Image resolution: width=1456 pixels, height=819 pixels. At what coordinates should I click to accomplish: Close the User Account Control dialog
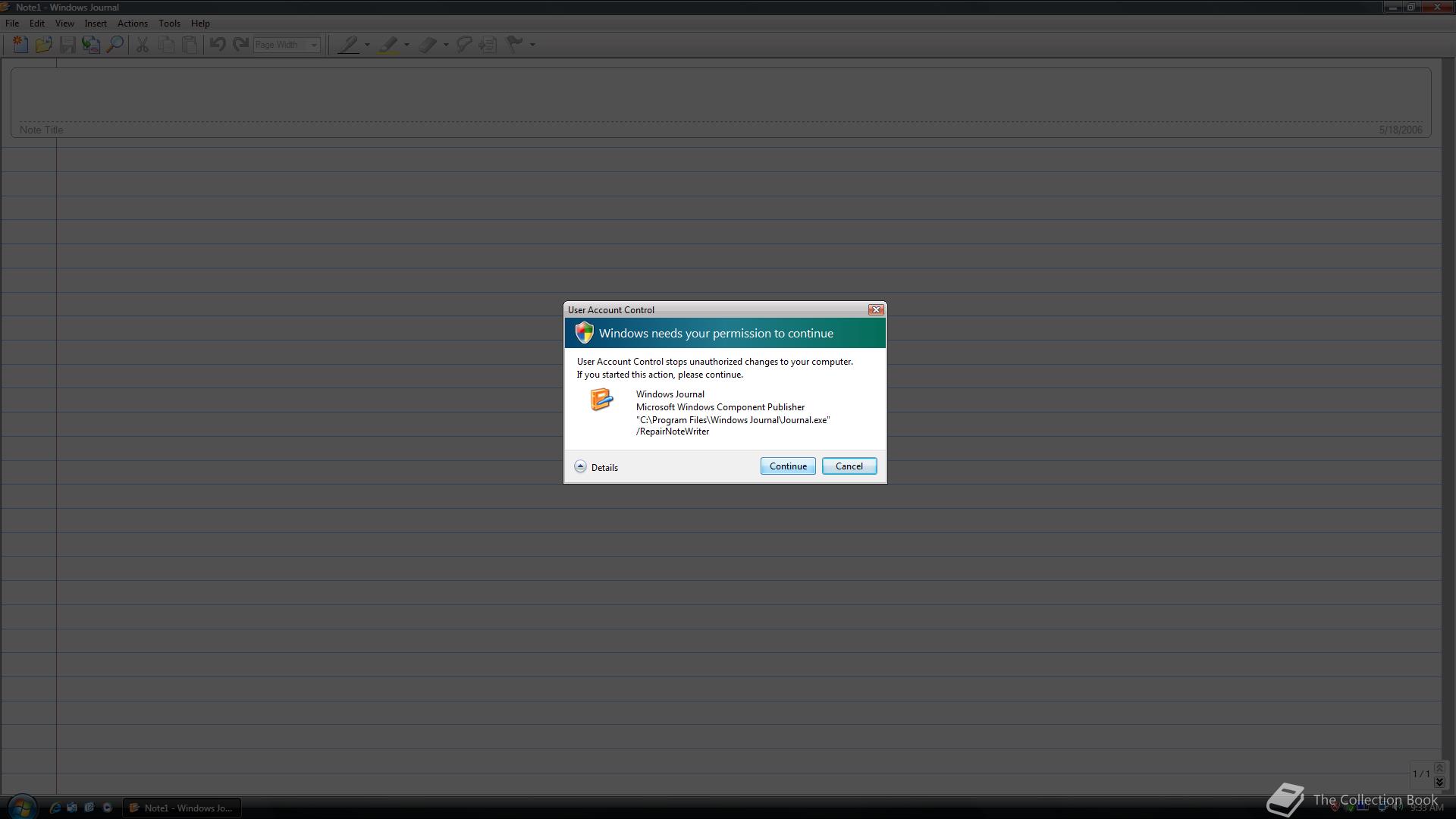(x=876, y=309)
